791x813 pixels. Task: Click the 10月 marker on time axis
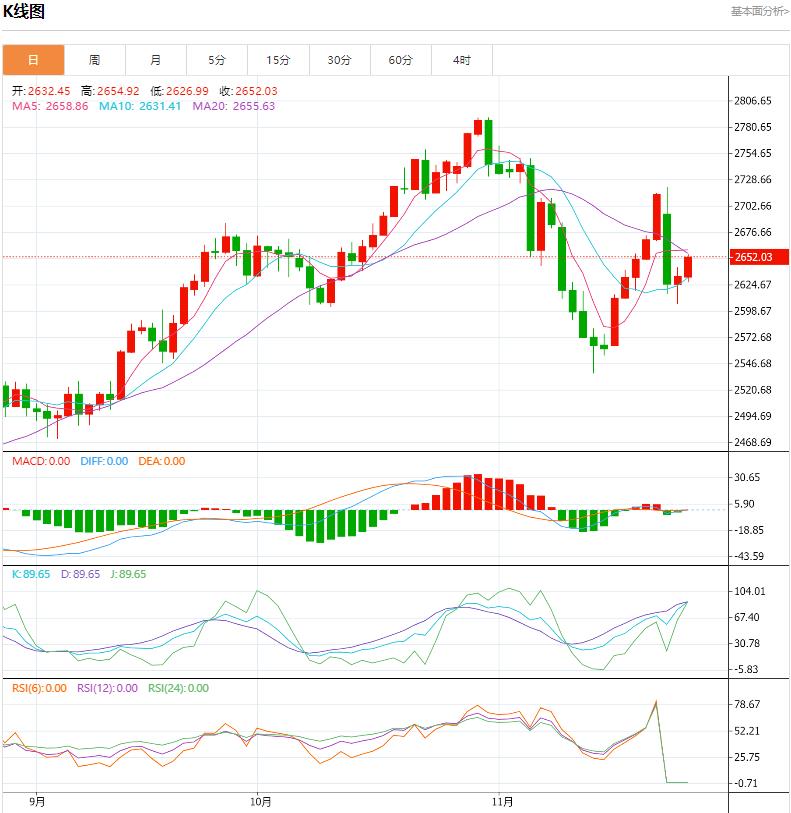tap(259, 801)
